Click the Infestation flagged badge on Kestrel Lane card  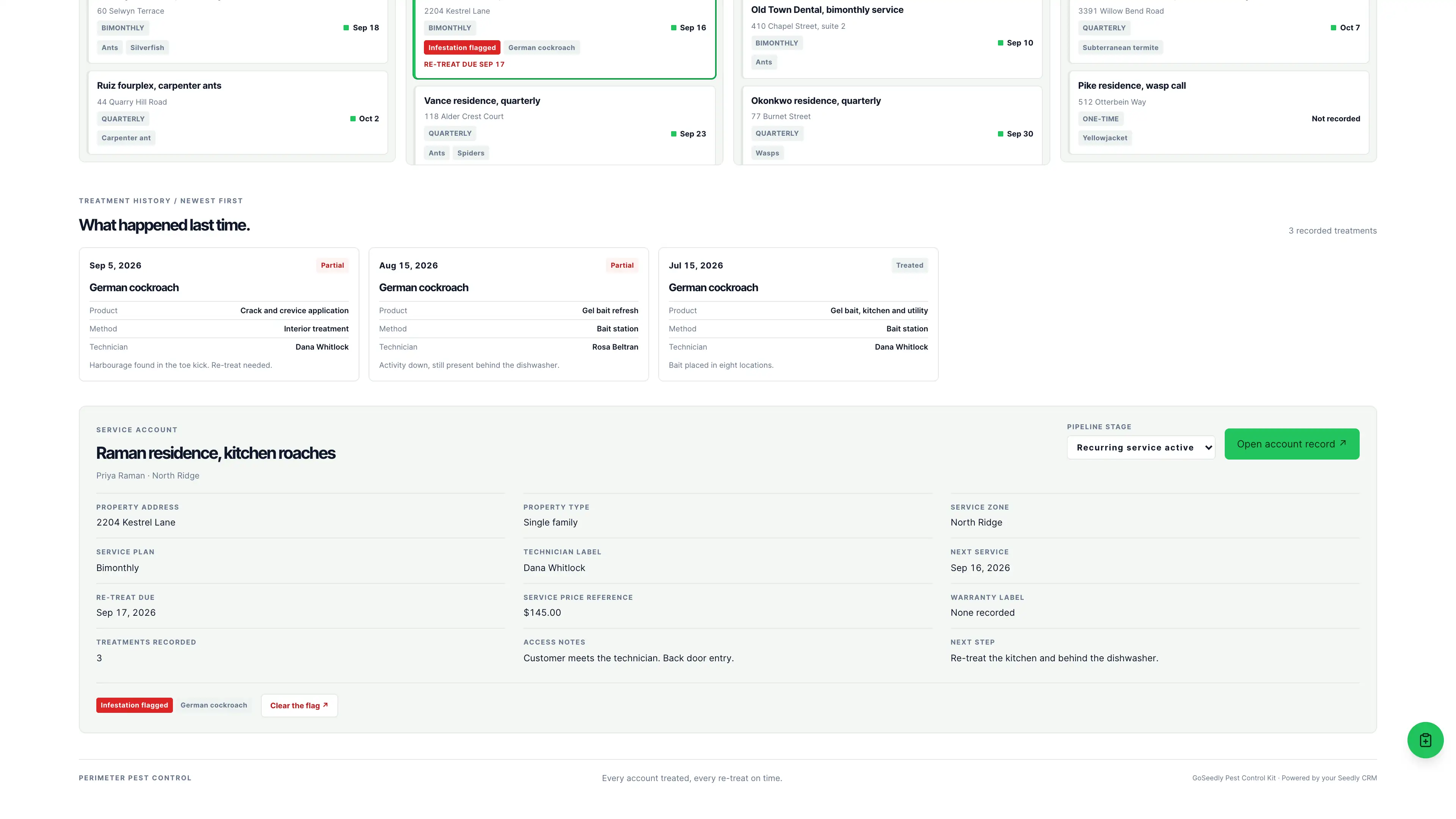(462, 47)
